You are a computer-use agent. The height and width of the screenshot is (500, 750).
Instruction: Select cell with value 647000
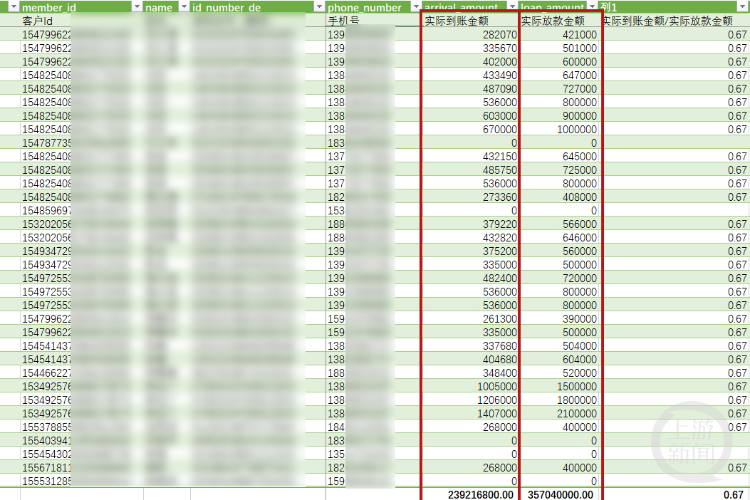(x=559, y=75)
